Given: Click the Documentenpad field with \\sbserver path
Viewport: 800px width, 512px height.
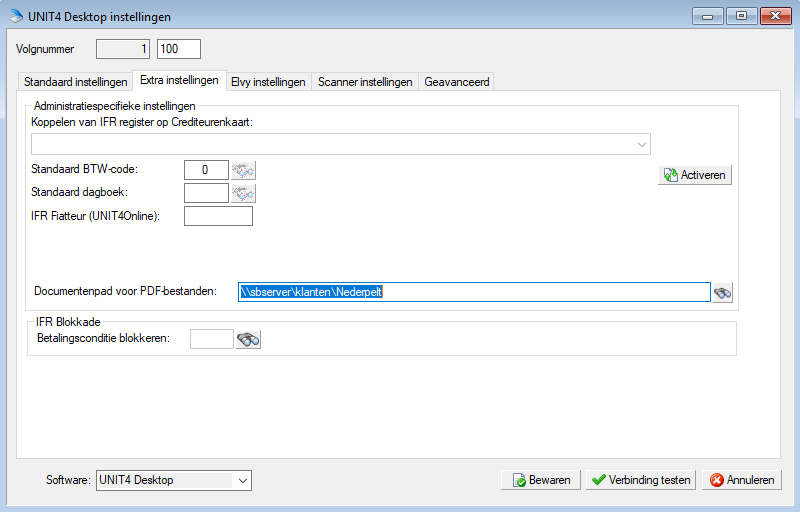Looking at the screenshot, I should 474,292.
